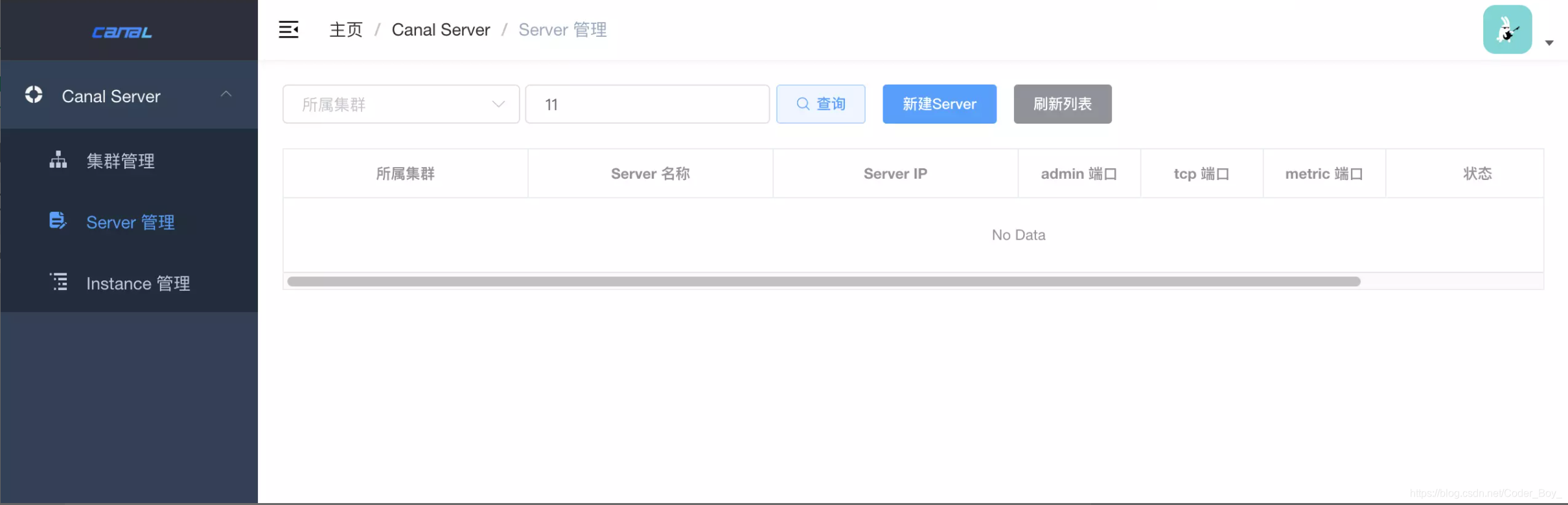Click the search input containing 11
Viewport: 1568px width, 505px height.
(647, 104)
